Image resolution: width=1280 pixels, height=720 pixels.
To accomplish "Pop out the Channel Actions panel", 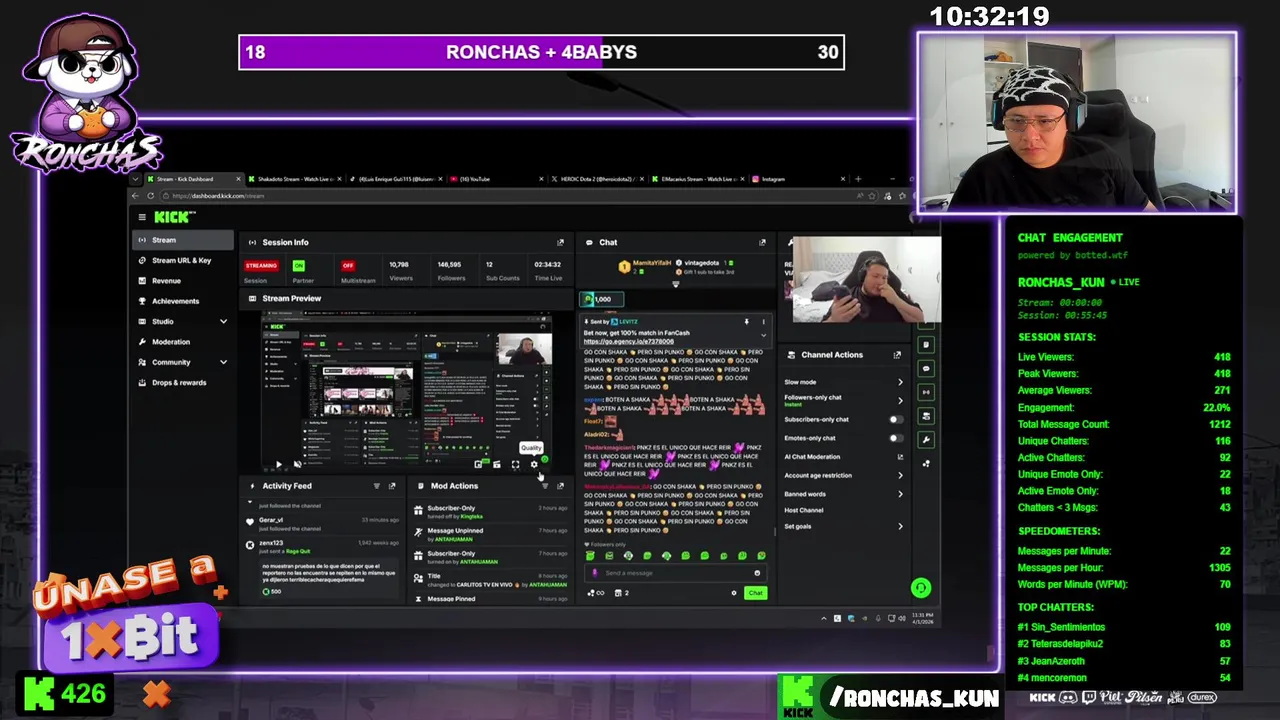I will pos(897,355).
